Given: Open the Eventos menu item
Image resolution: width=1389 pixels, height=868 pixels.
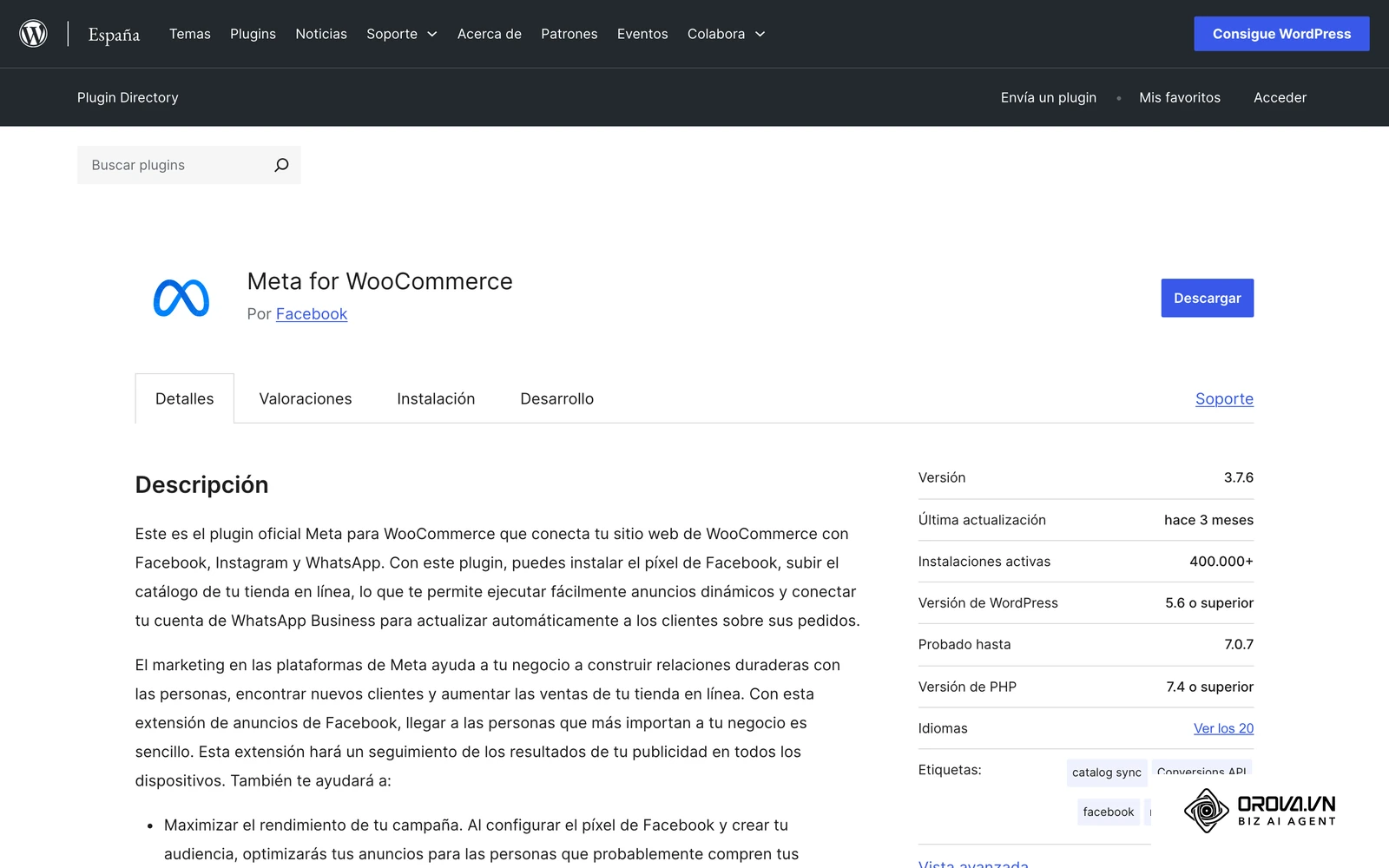Looking at the screenshot, I should pyautogui.click(x=642, y=34).
